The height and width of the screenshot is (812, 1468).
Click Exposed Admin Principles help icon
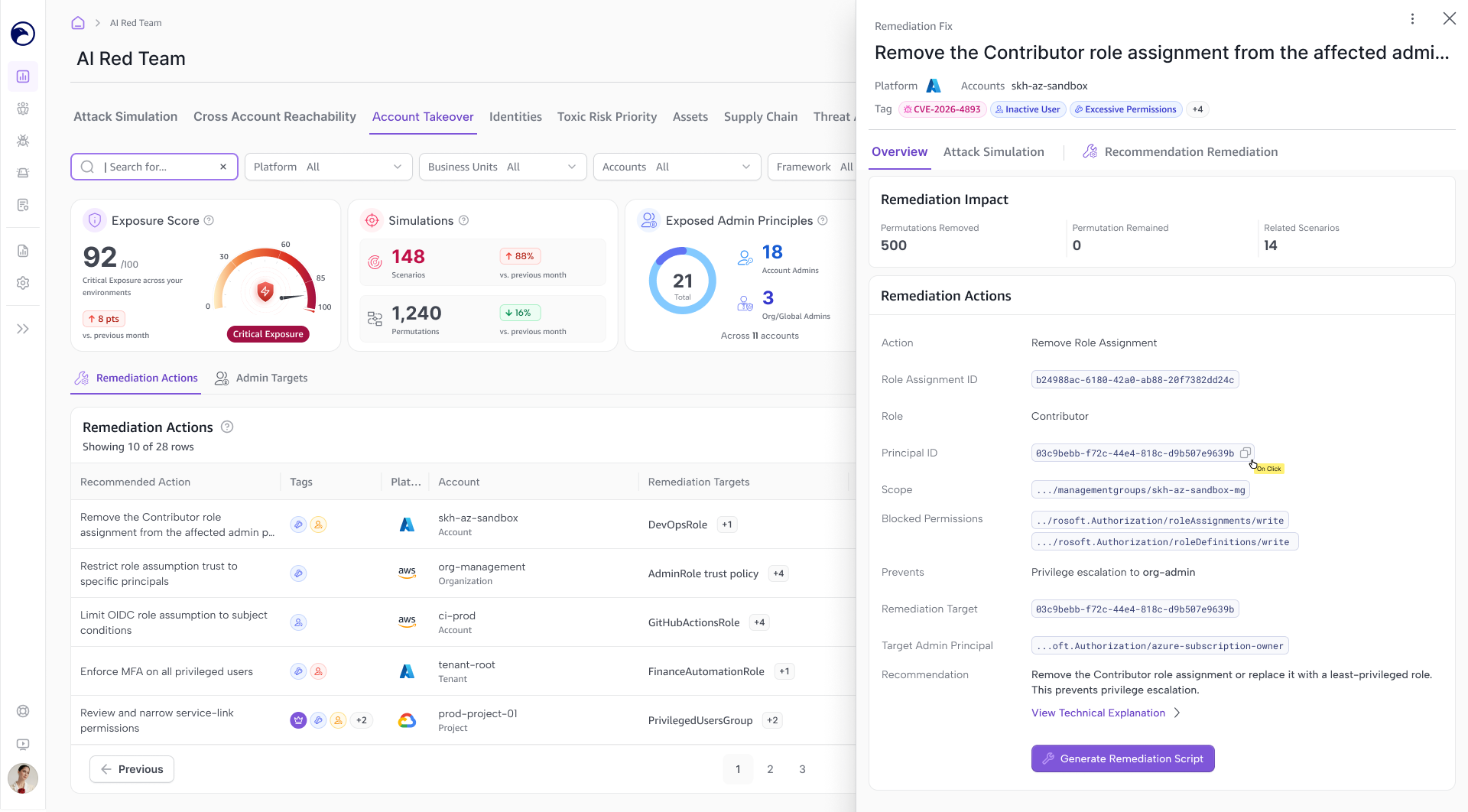click(x=823, y=220)
